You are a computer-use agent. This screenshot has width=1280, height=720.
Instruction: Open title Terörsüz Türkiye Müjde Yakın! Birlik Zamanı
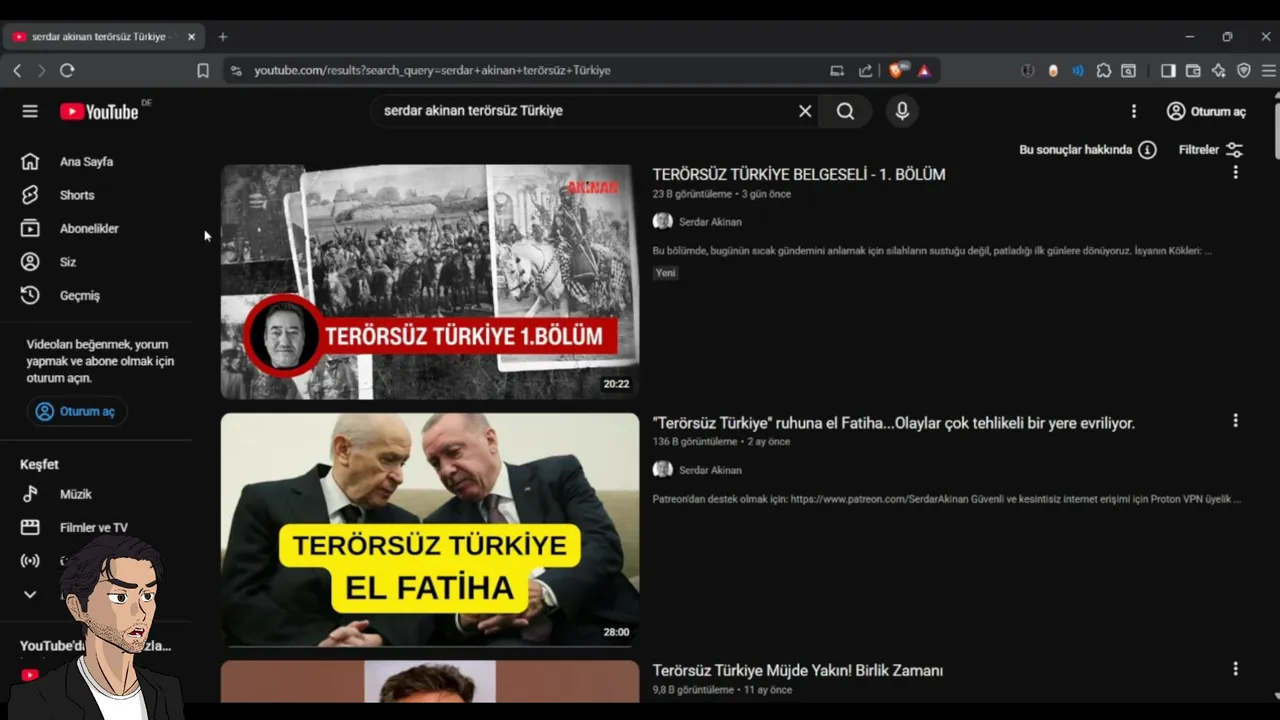pyautogui.click(x=798, y=670)
